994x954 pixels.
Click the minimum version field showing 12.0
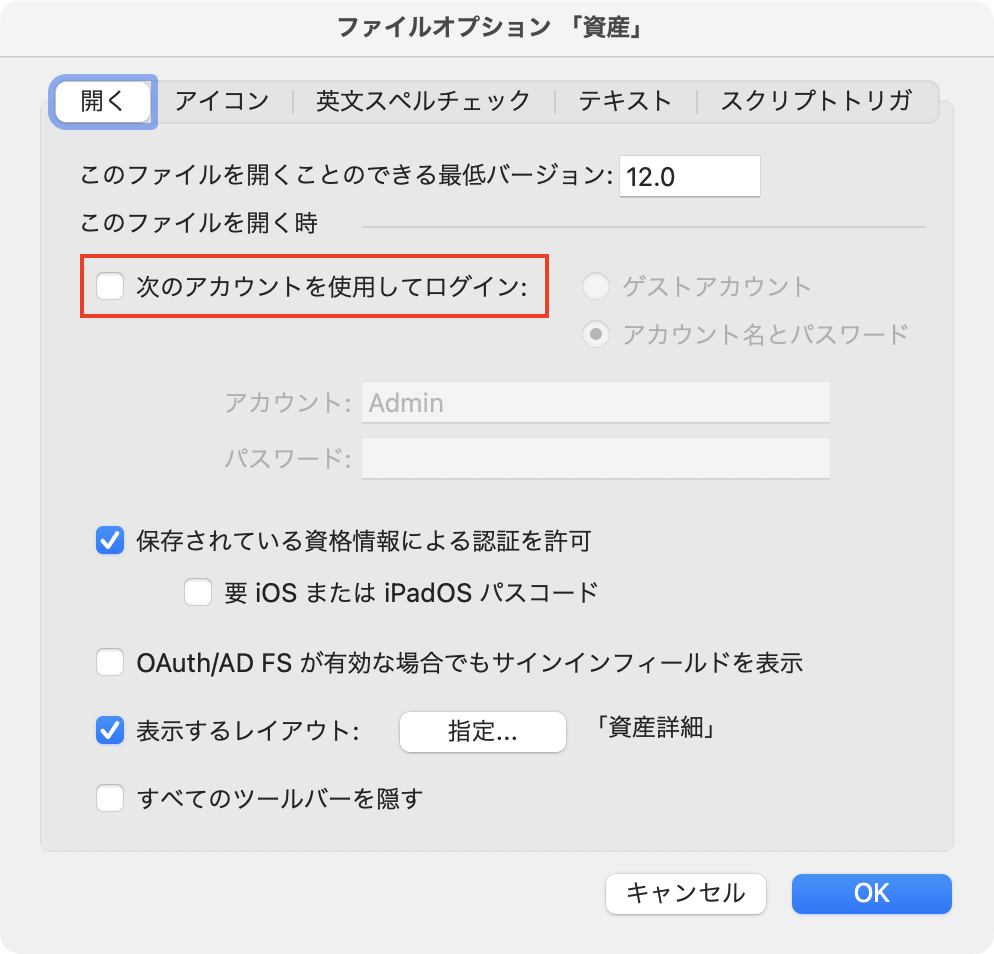pos(689,176)
